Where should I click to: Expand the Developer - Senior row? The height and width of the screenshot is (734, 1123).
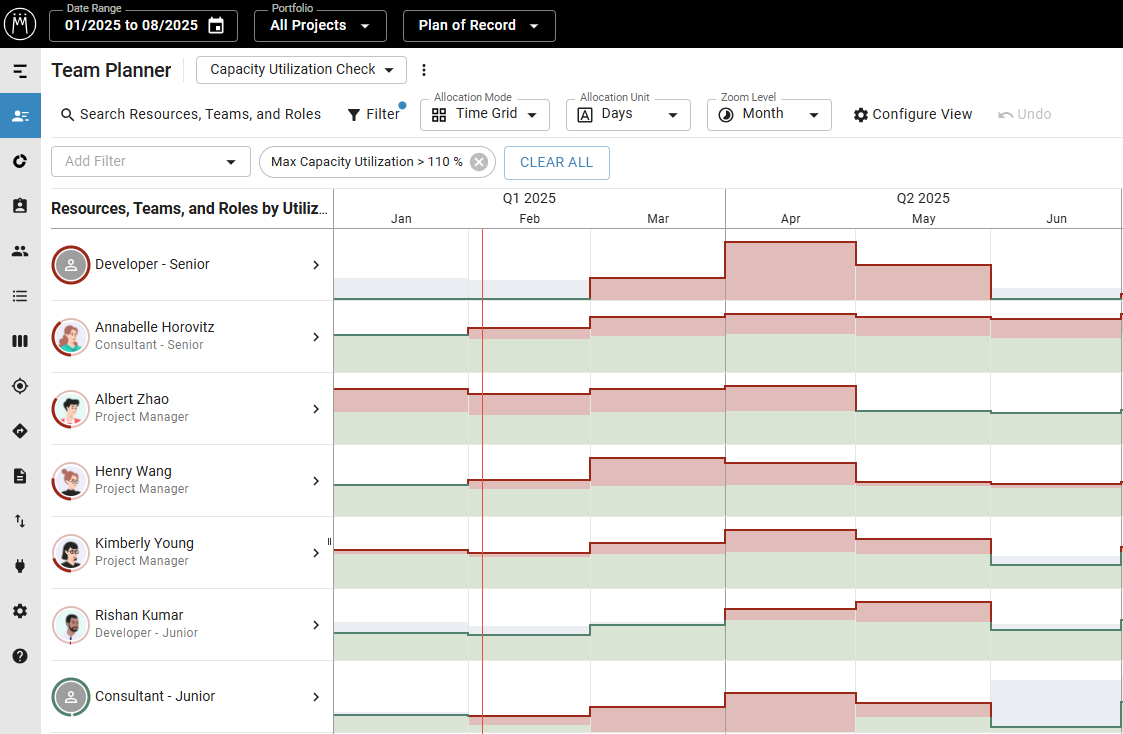pos(316,265)
